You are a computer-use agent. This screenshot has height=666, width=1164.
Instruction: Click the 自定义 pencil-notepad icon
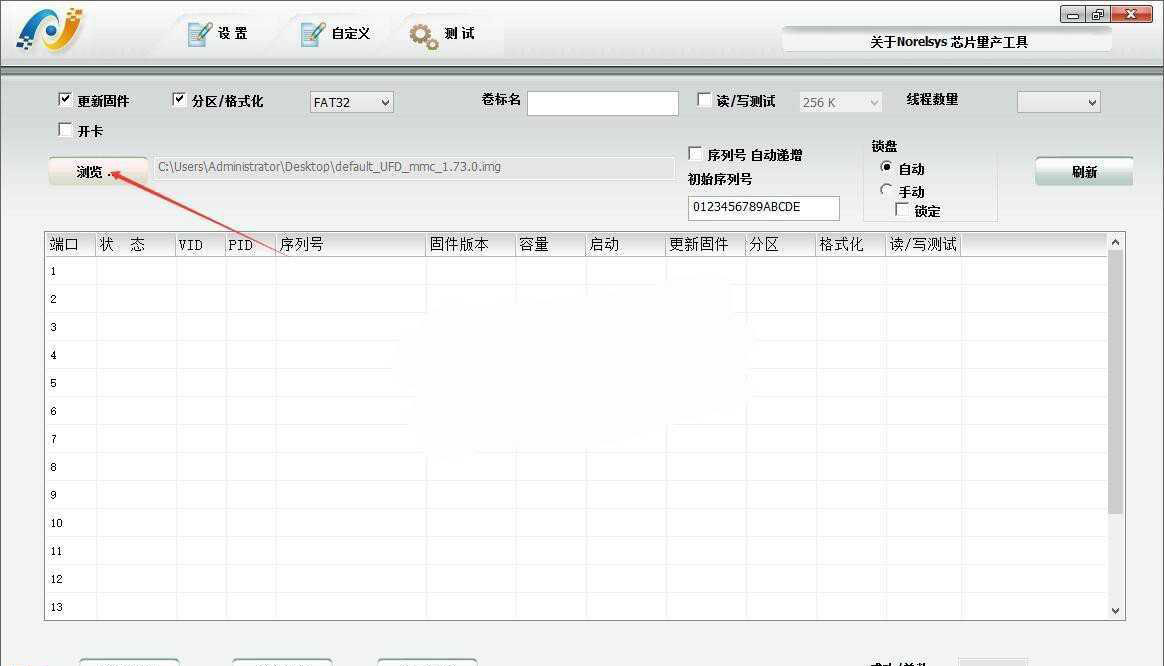(x=313, y=34)
